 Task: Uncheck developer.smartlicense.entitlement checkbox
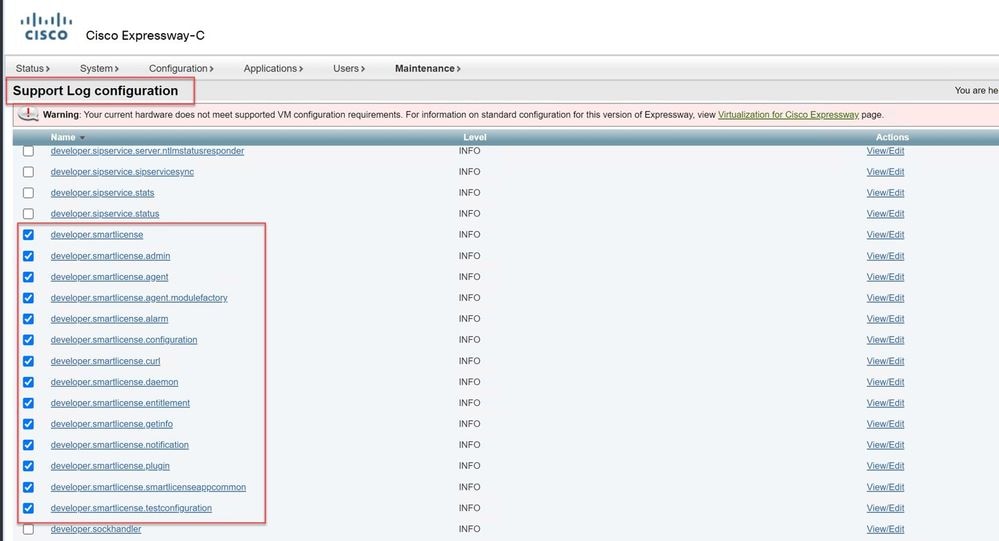(28, 403)
